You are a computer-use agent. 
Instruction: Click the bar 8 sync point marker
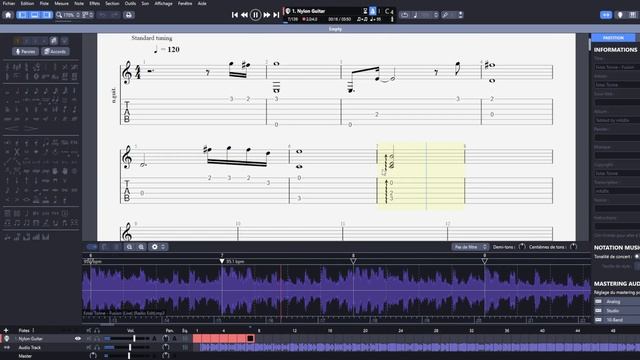pos(353,261)
